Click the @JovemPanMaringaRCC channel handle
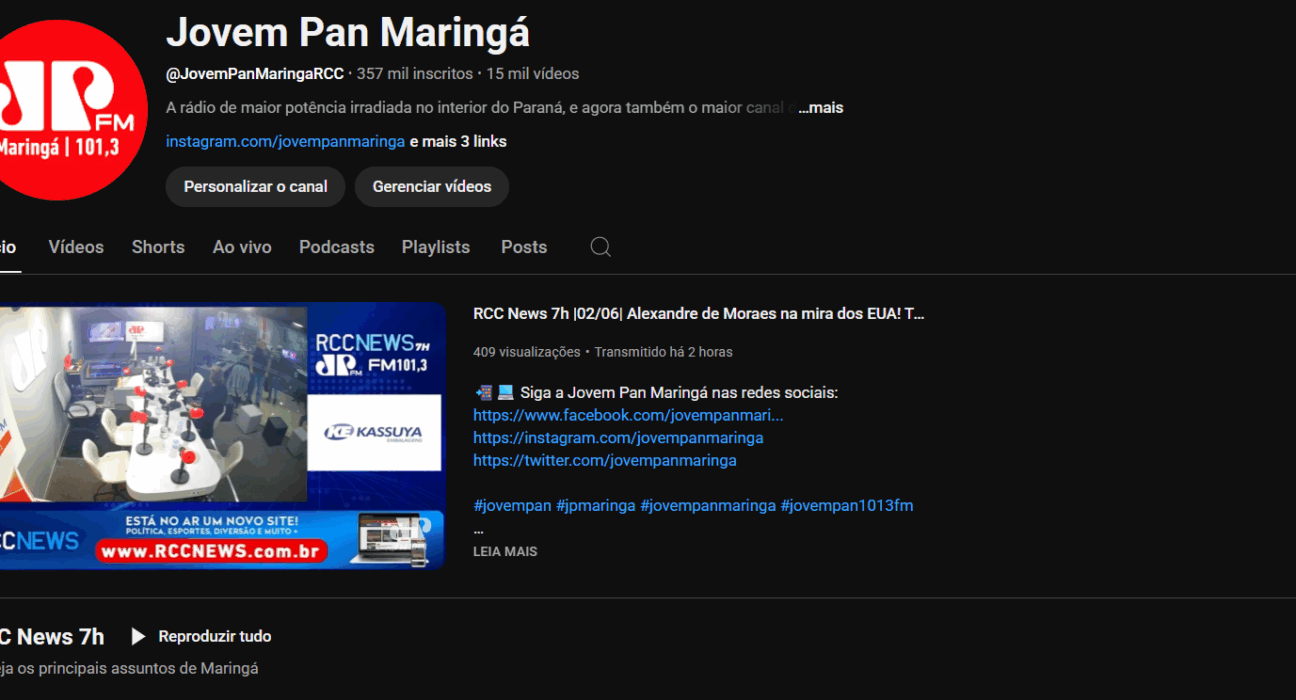Screen dimensions: 1296x700 (x=255, y=74)
